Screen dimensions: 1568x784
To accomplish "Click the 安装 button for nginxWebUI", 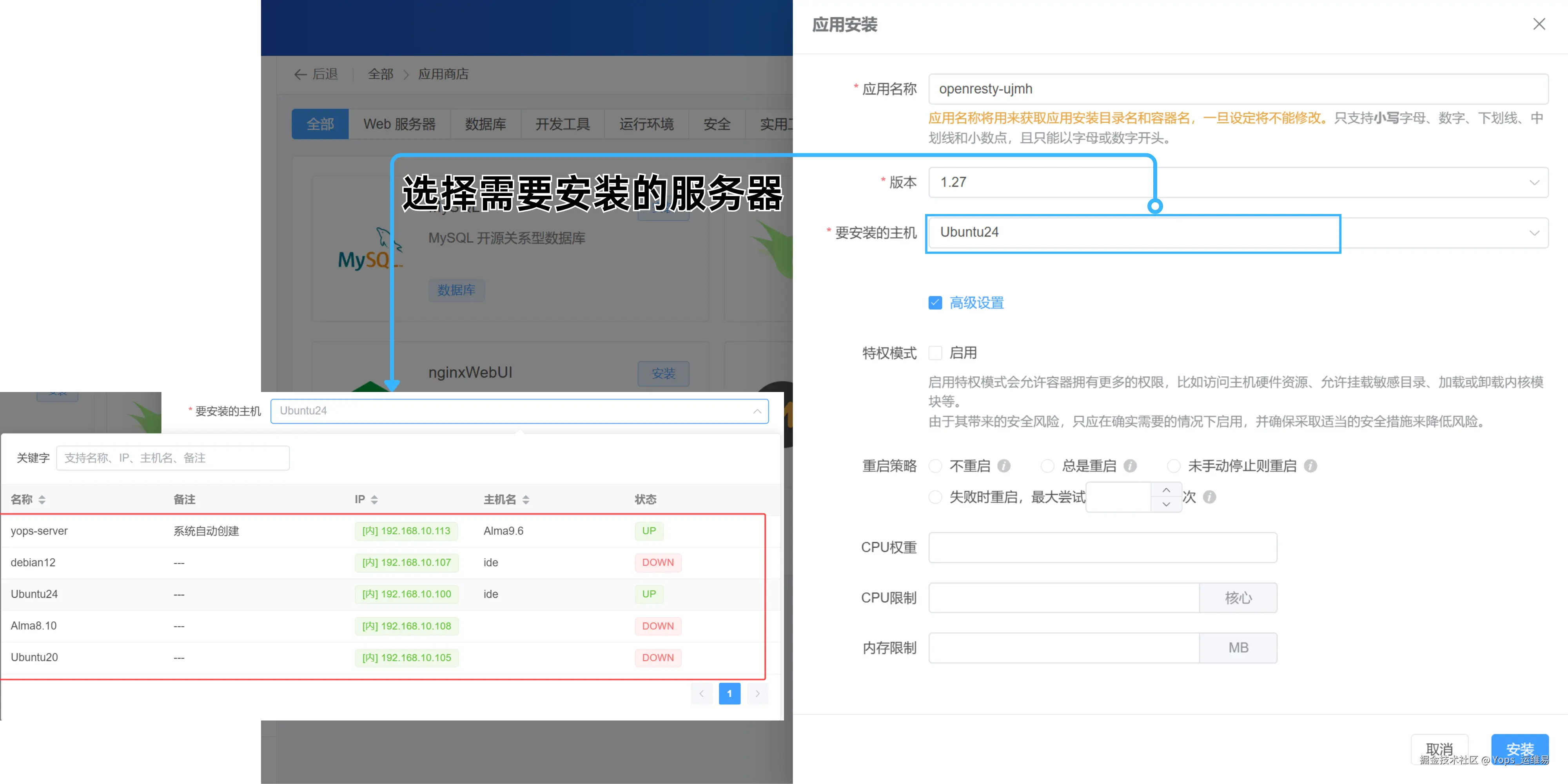I will pyautogui.click(x=664, y=374).
